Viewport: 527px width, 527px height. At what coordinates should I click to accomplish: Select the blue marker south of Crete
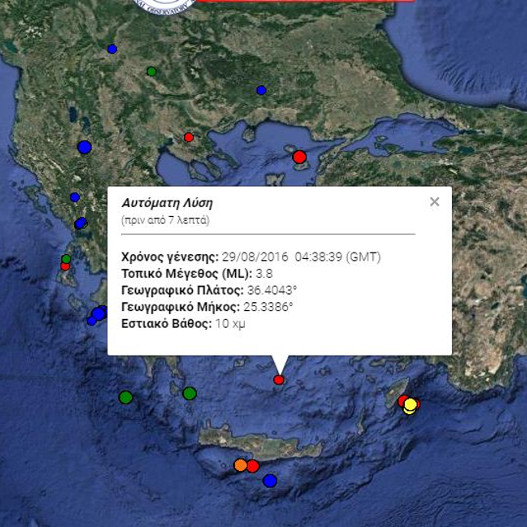click(270, 481)
